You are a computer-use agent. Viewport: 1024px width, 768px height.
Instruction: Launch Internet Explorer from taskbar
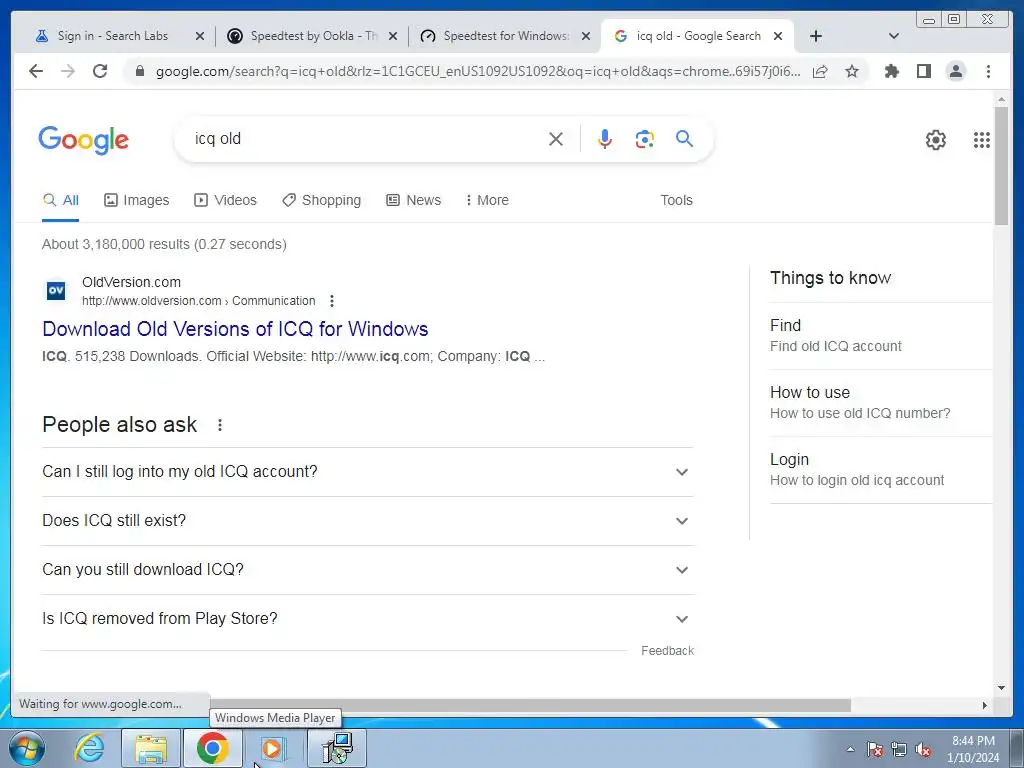[x=88, y=748]
